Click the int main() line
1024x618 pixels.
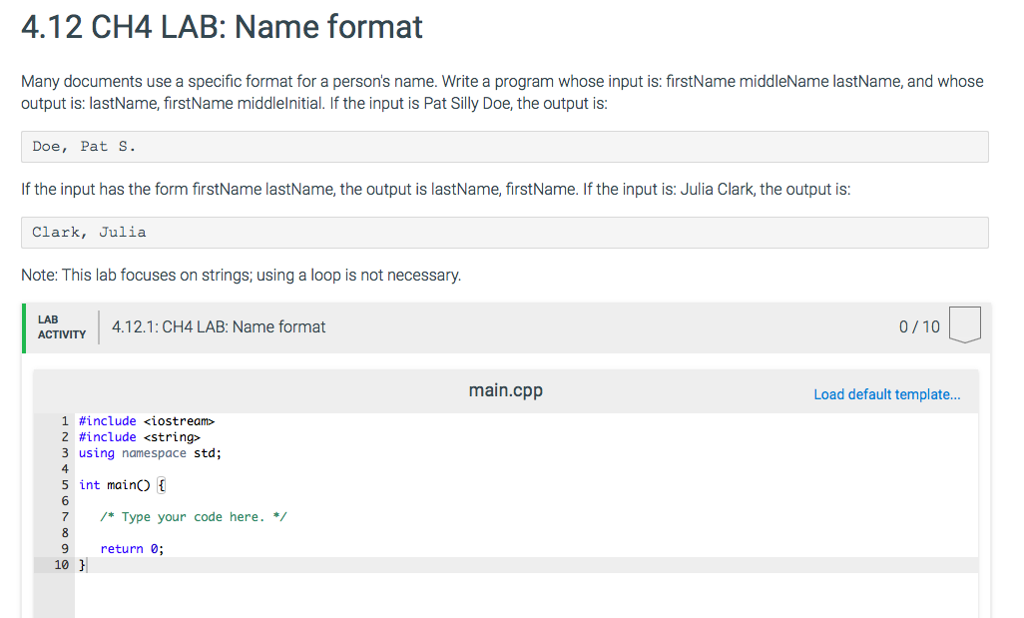click(120, 484)
